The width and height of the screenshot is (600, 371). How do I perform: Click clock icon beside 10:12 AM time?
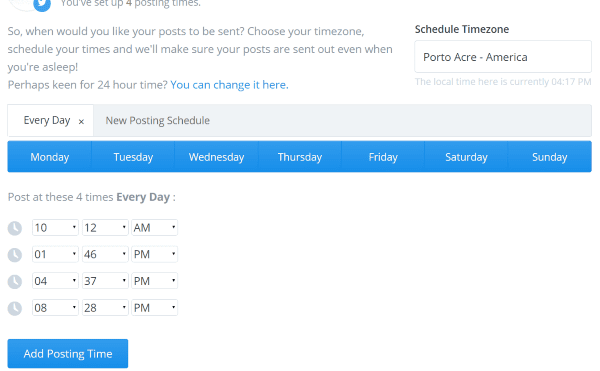15,228
